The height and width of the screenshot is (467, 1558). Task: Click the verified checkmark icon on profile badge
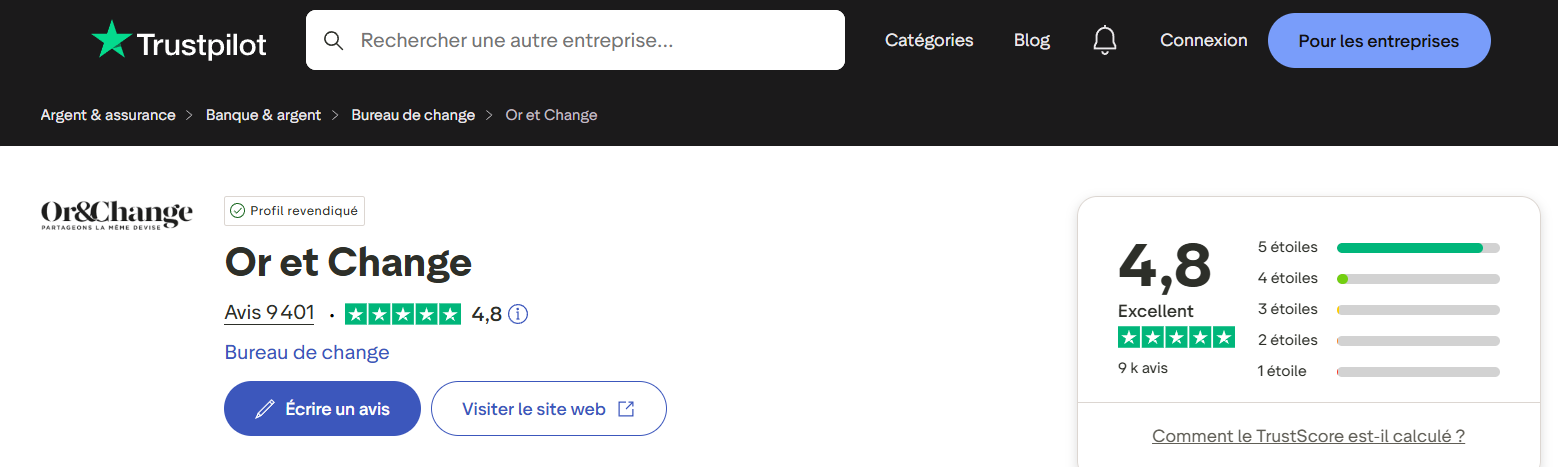coord(237,211)
